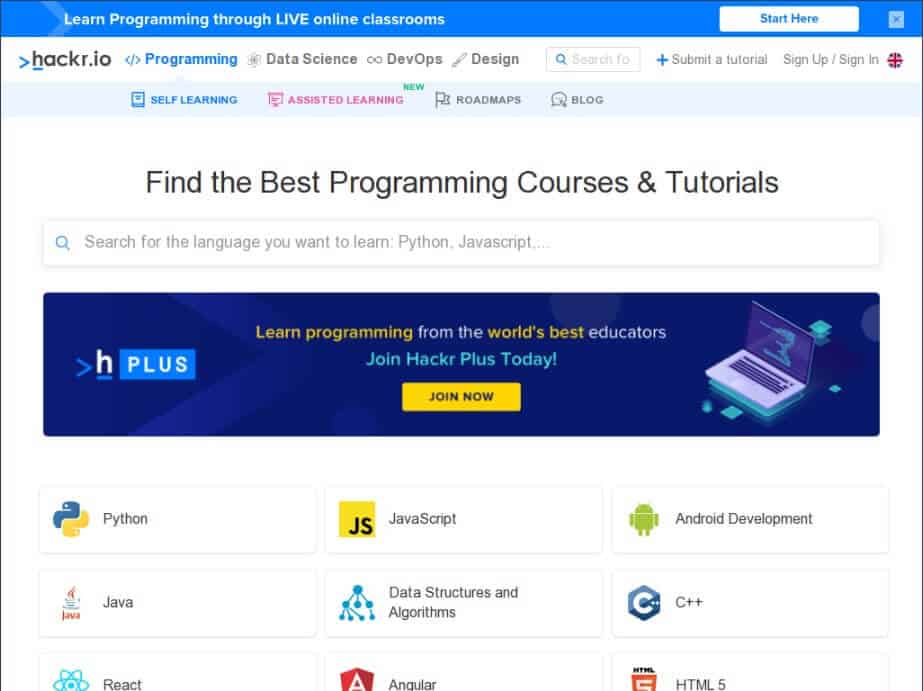Viewport: 923px width, 691px height.
Task: Click the Join Now button
Action: point(462,397)
